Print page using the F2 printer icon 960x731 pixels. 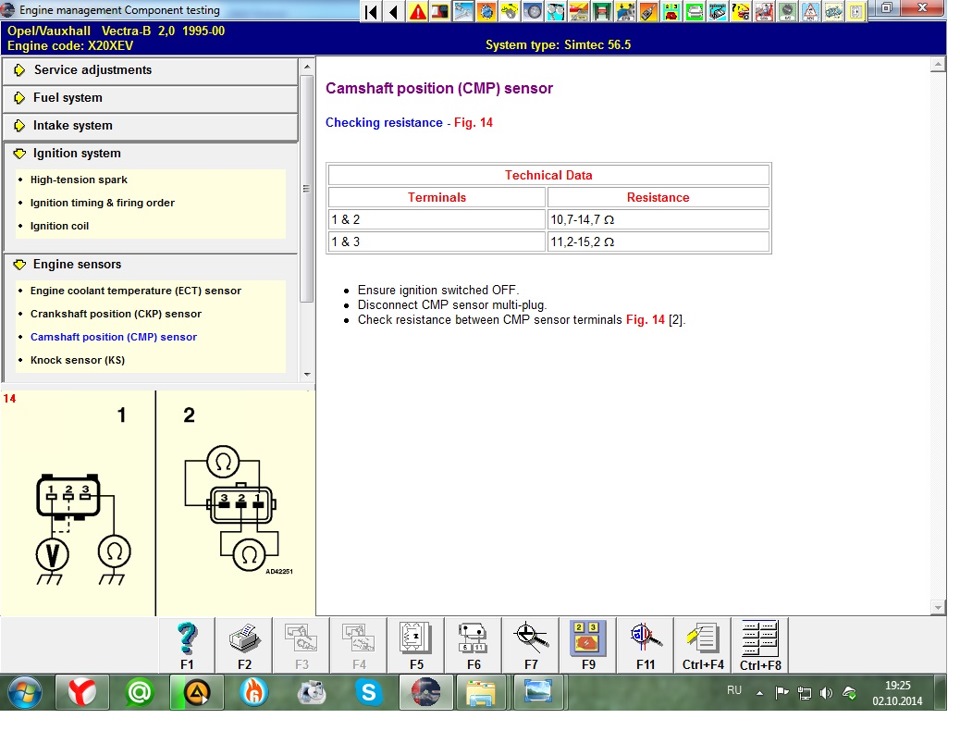pyautogui.click(x=245, y=646)
